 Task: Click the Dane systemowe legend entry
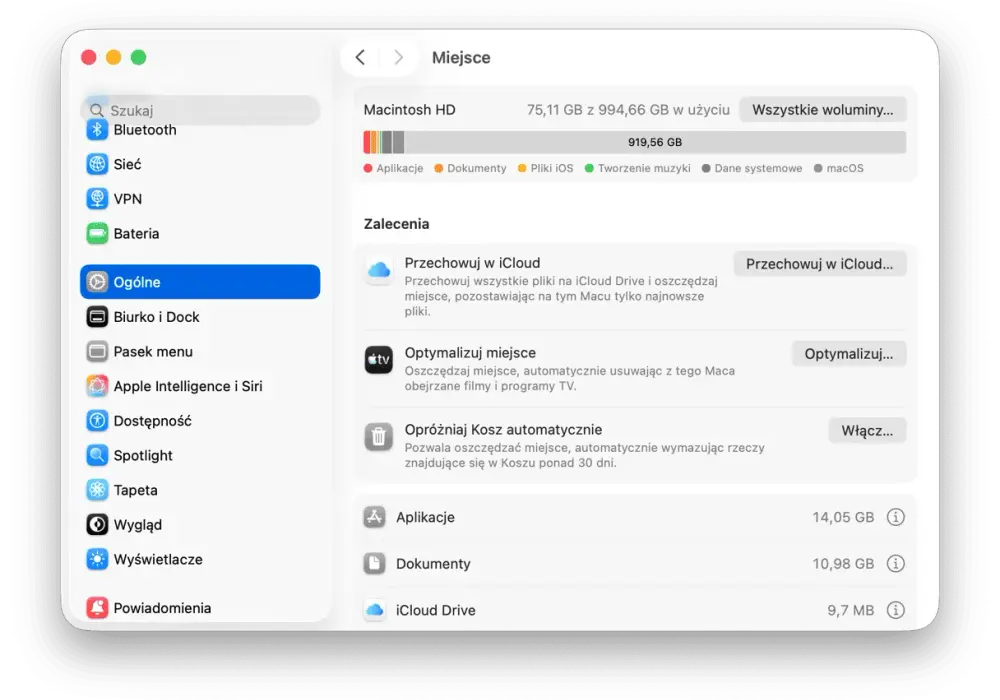tap(752, 168)
